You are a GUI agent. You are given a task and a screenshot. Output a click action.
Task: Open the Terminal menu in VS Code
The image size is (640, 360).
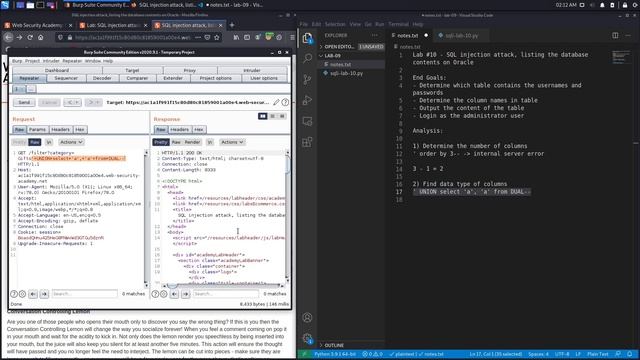tap(398, 24)
